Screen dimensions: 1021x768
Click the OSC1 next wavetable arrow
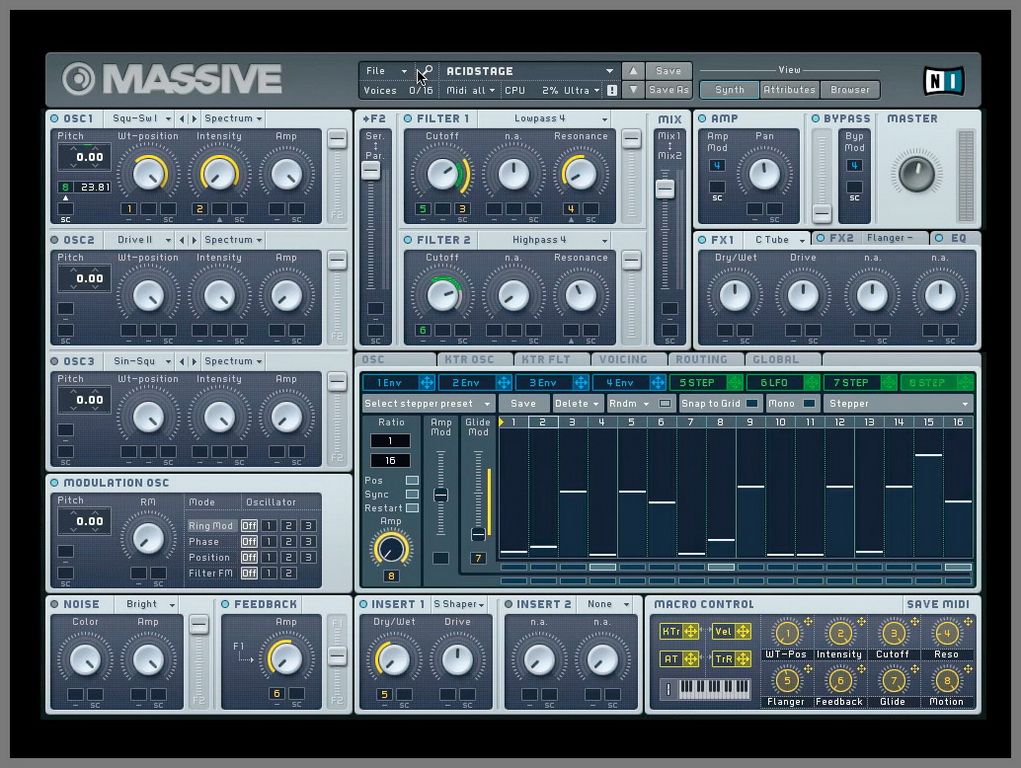point(193,119)
